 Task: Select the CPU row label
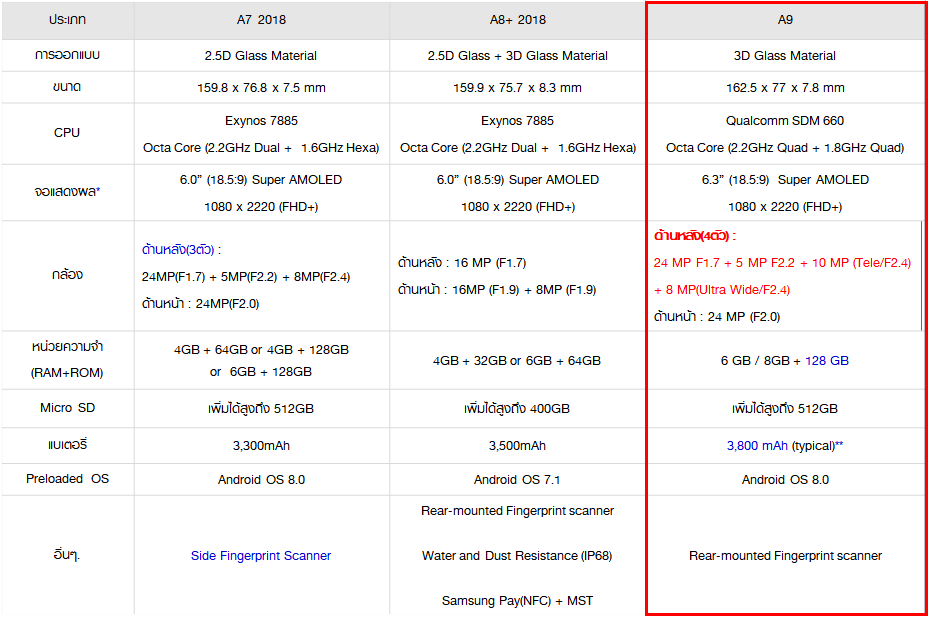(67, 133)
